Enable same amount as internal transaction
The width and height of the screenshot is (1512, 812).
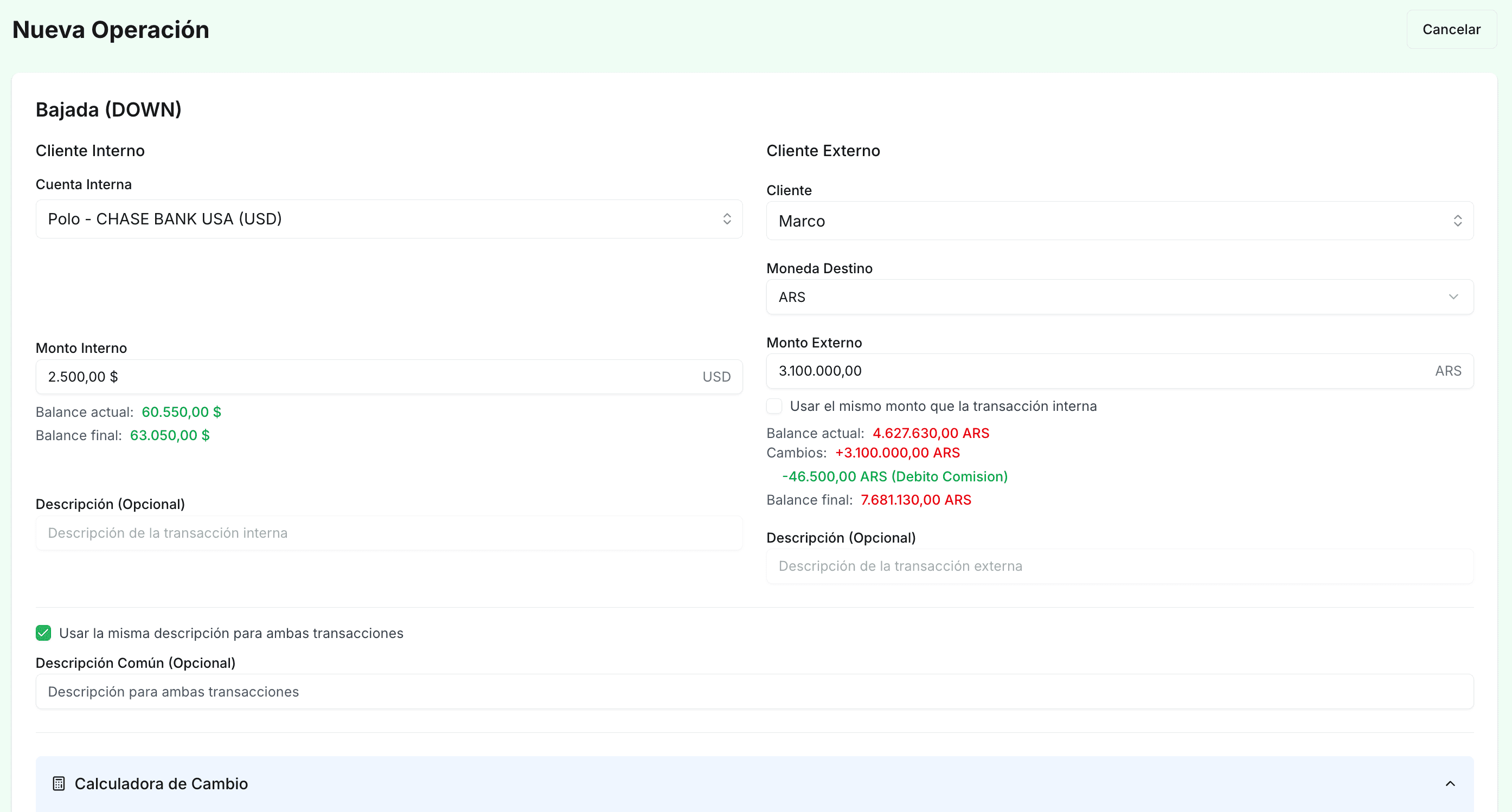point(774,406)
